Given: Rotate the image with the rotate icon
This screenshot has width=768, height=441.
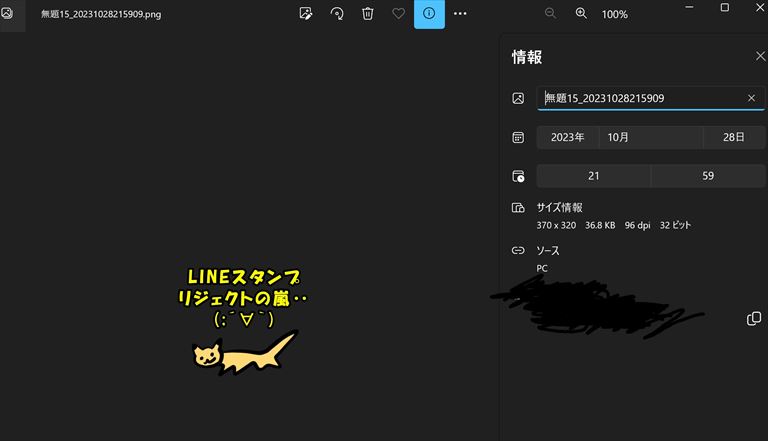Looking at the screenshot, I should click(x=337, y=14).
